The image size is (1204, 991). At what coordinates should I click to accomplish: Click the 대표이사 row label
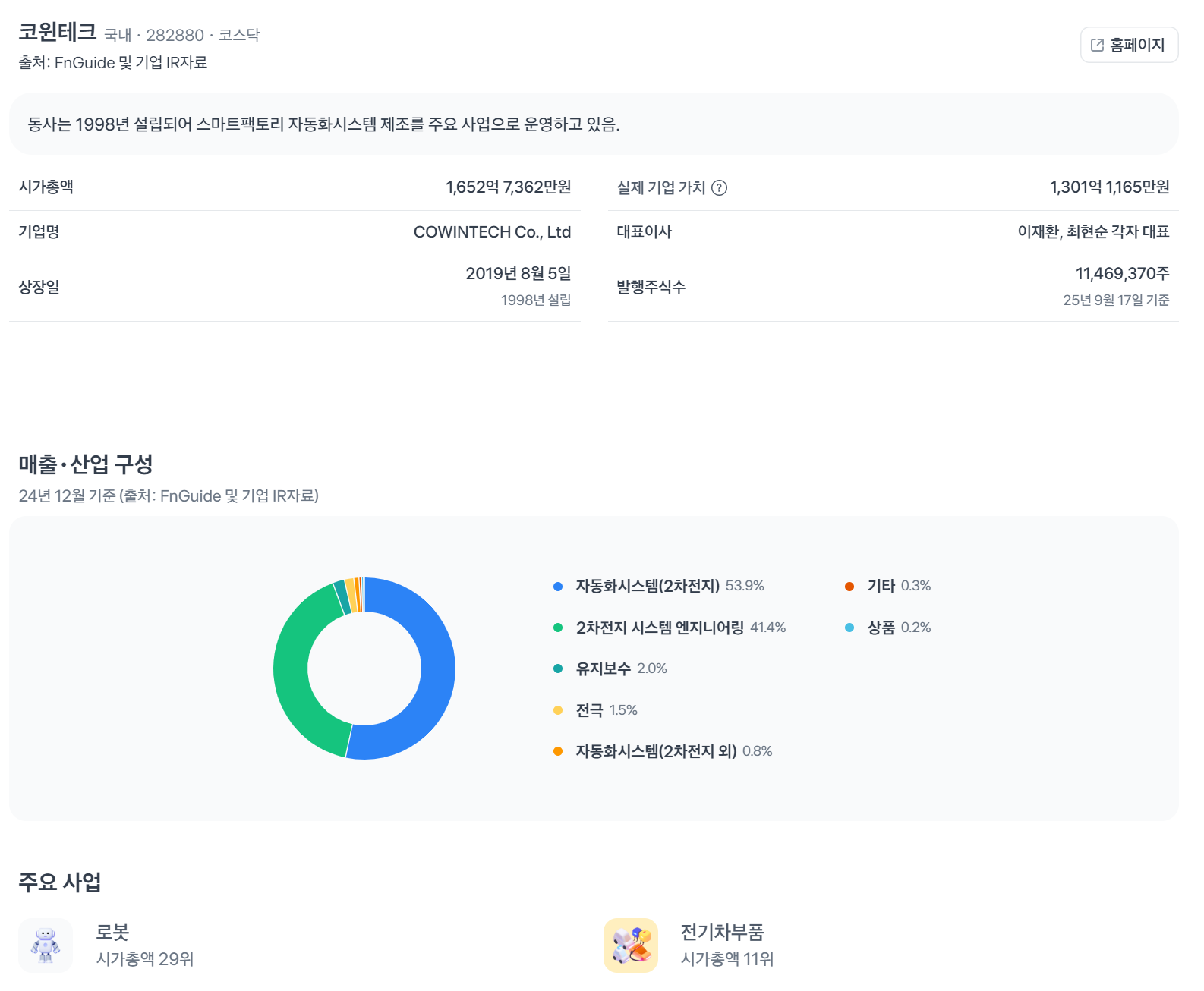[x=644, y=232]
